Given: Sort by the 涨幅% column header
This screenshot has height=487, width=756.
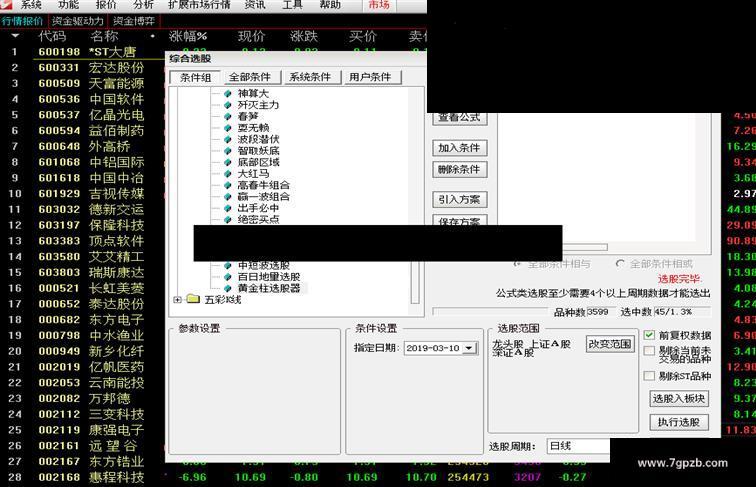Looking at the screenshot, I should pyautogui.click(x=188, y=36).
